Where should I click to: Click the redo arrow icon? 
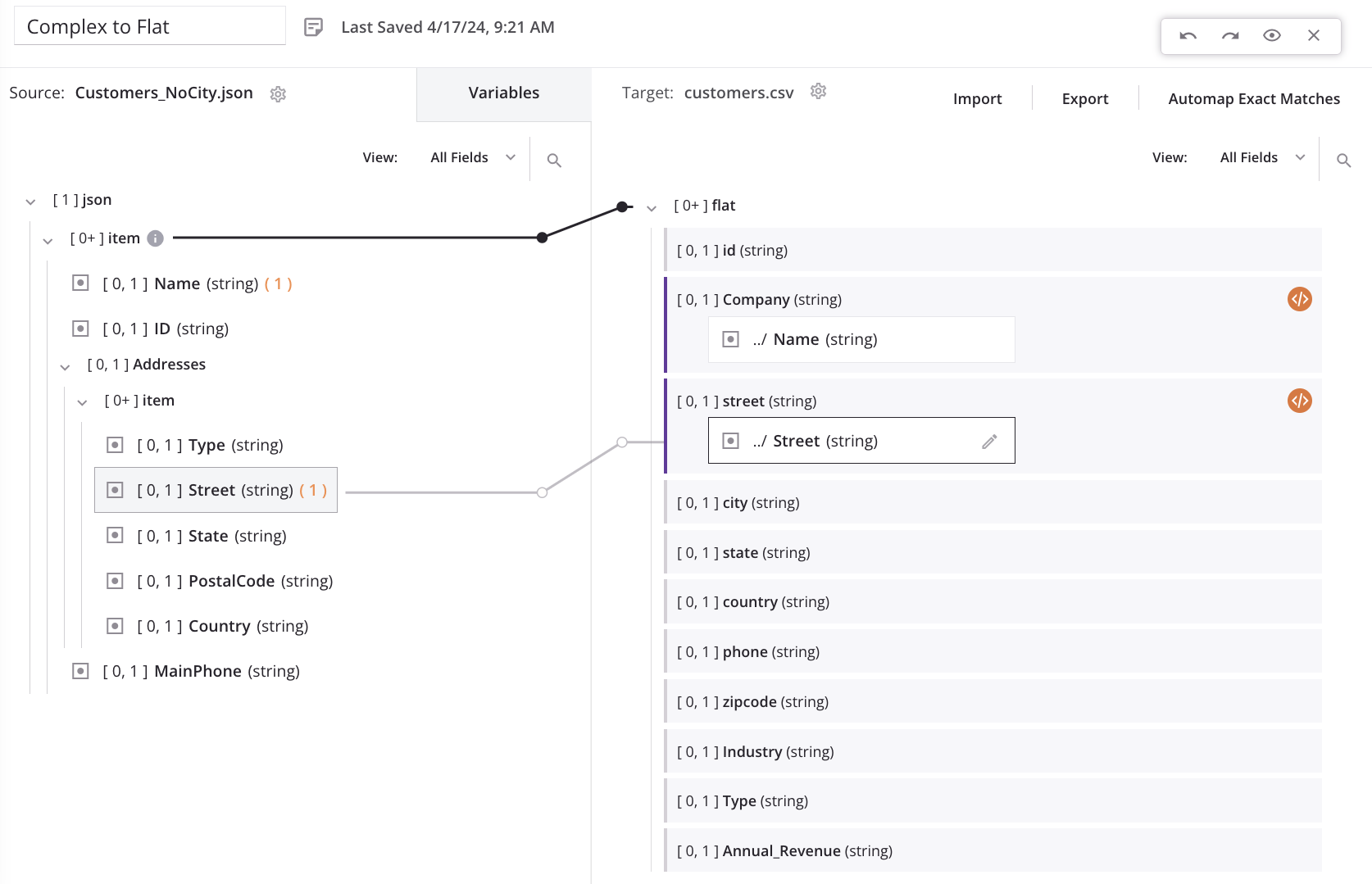(1229, 36)
